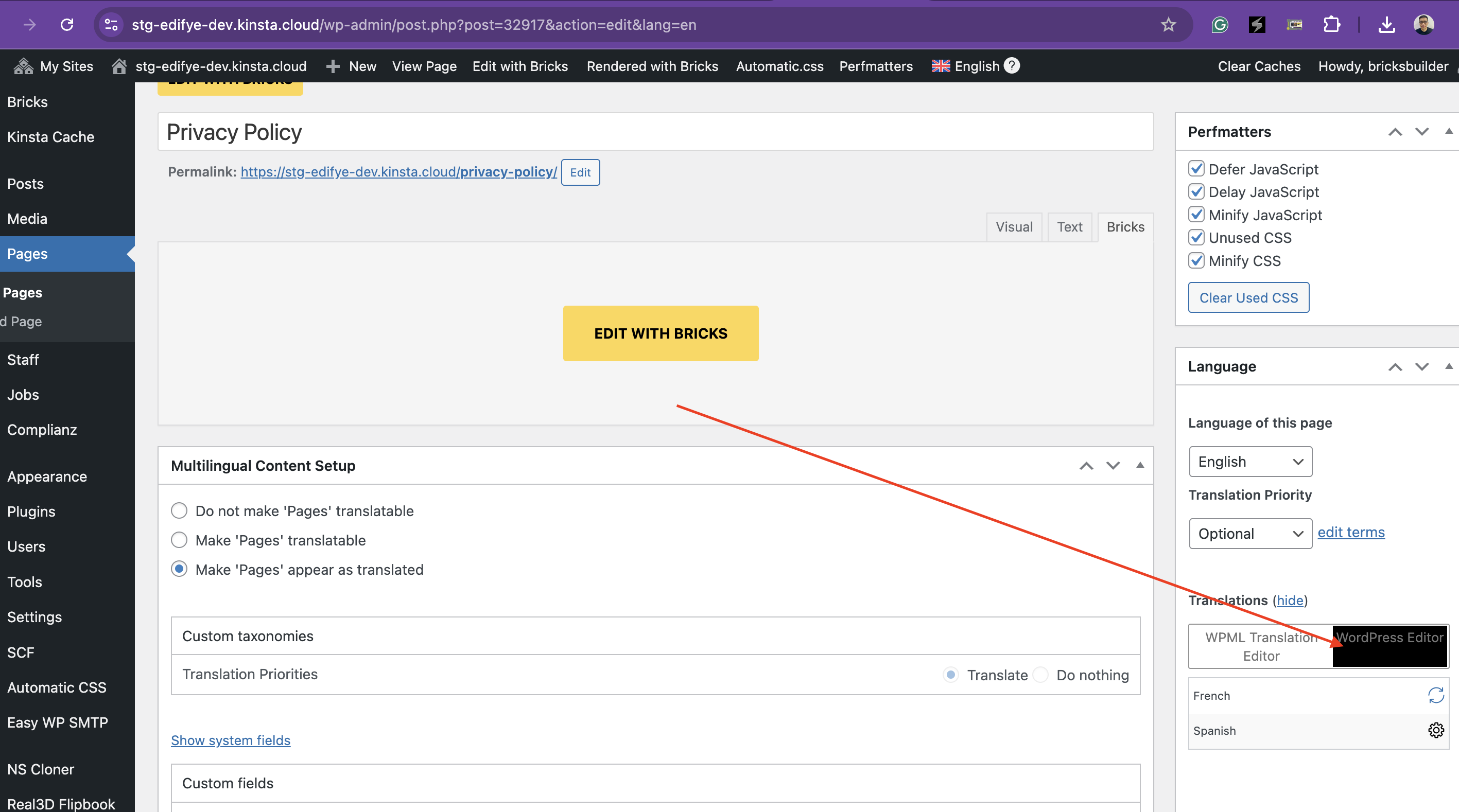1459x812 pixels.
Task: Move Language panel down
Action: (x=1421, y=367)
